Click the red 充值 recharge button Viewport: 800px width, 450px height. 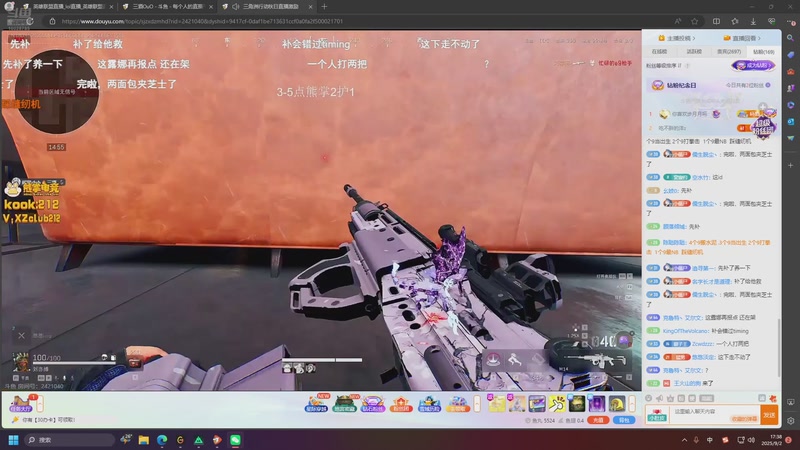pos(598,420)
